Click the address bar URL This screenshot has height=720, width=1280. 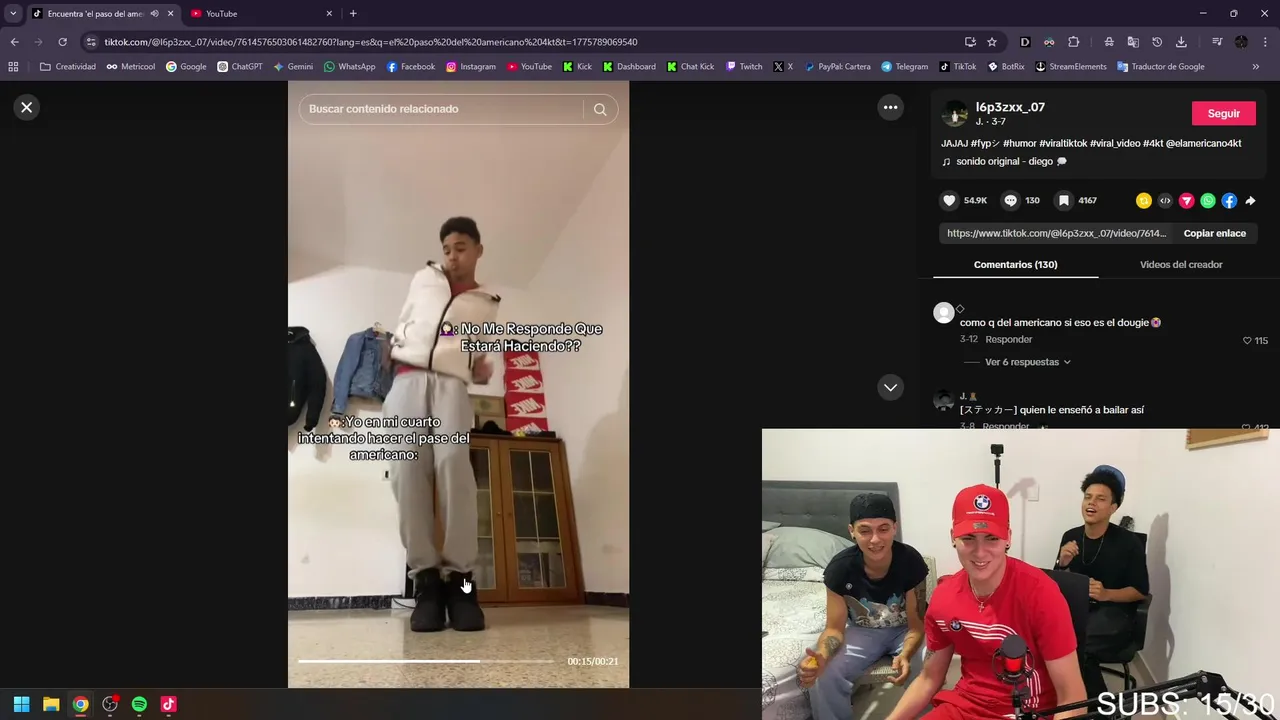371,42
